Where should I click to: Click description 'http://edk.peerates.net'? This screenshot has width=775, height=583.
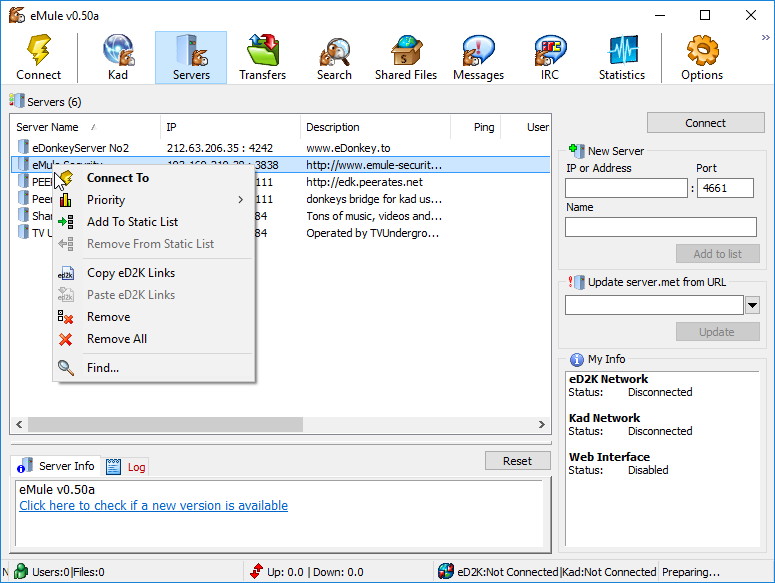[364, 182]
